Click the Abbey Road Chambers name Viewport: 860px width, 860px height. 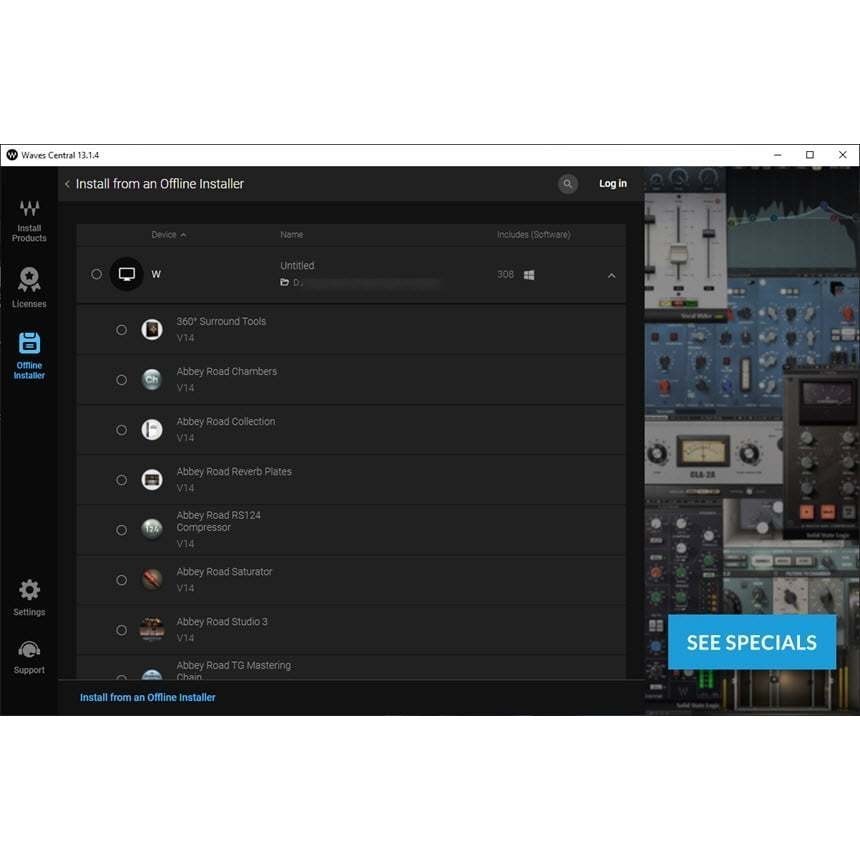pyautogui.click(x=227, y=371)
